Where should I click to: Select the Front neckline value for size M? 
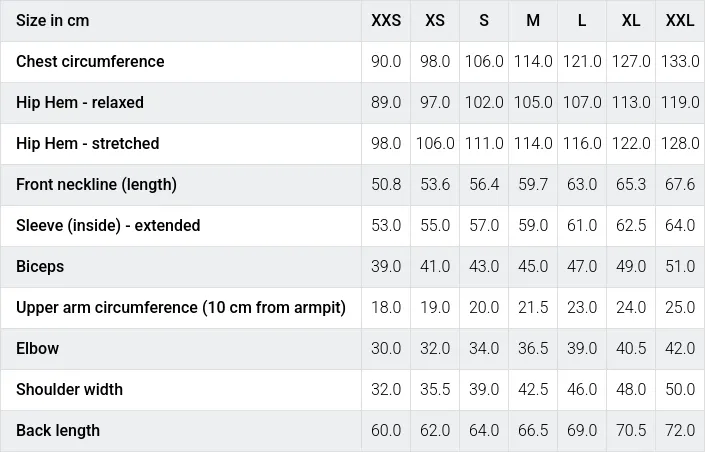[x=533, y=184]
